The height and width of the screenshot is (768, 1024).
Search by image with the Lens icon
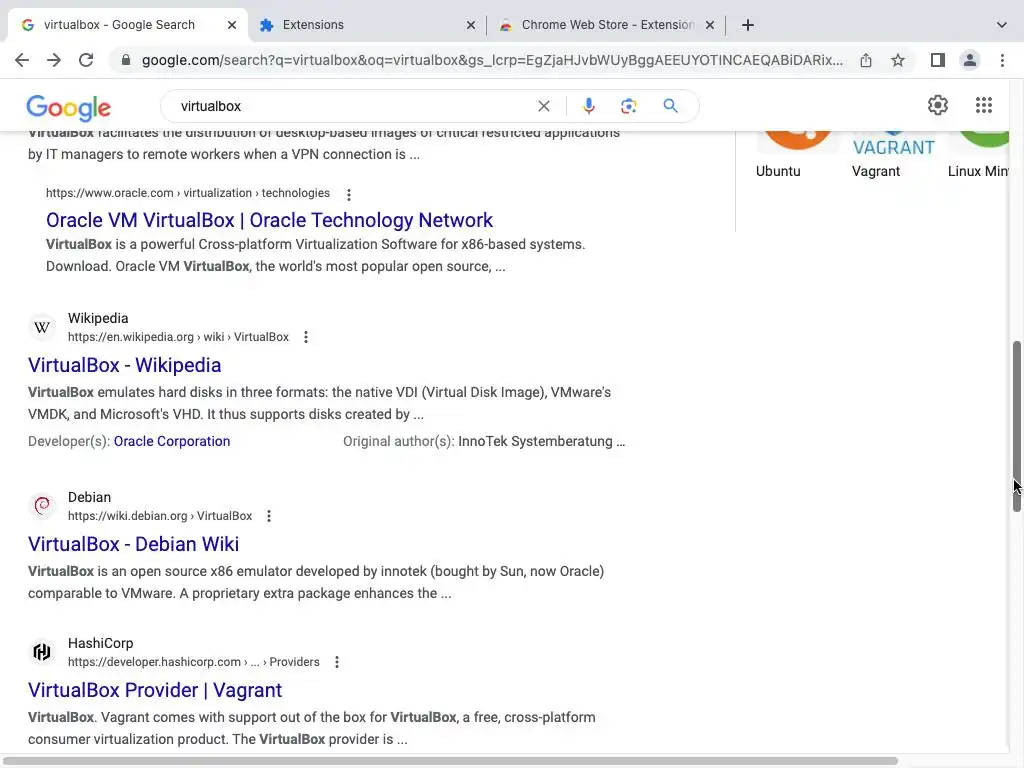click(628, 106)
